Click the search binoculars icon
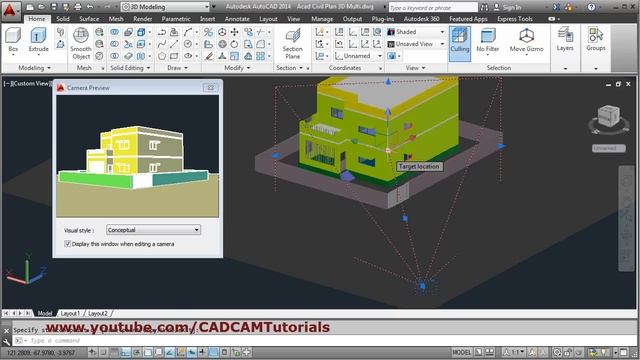640x360 pixels. (484, 7)
